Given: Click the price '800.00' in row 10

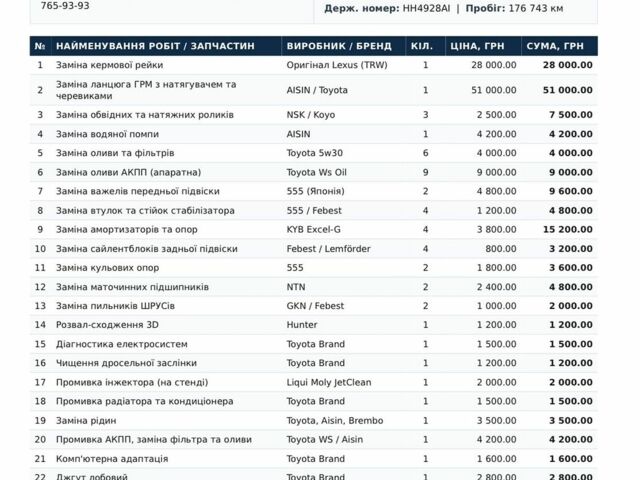Looking at the screenshot, I should coord(501,249).
